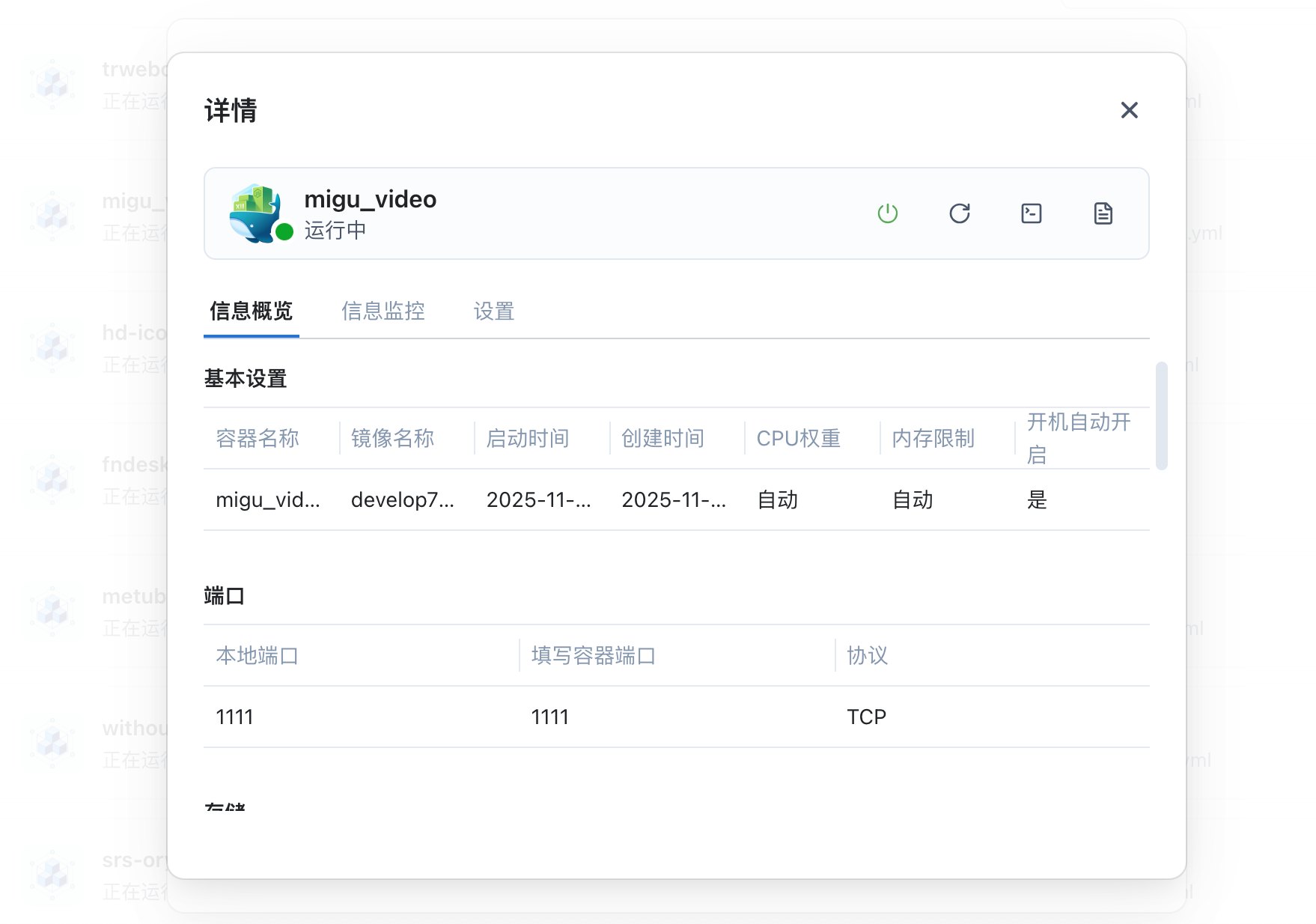This screenshot has height=924, width=1316.
Task: Click the truncated migu_vid... container name cell
Action: 267,499
